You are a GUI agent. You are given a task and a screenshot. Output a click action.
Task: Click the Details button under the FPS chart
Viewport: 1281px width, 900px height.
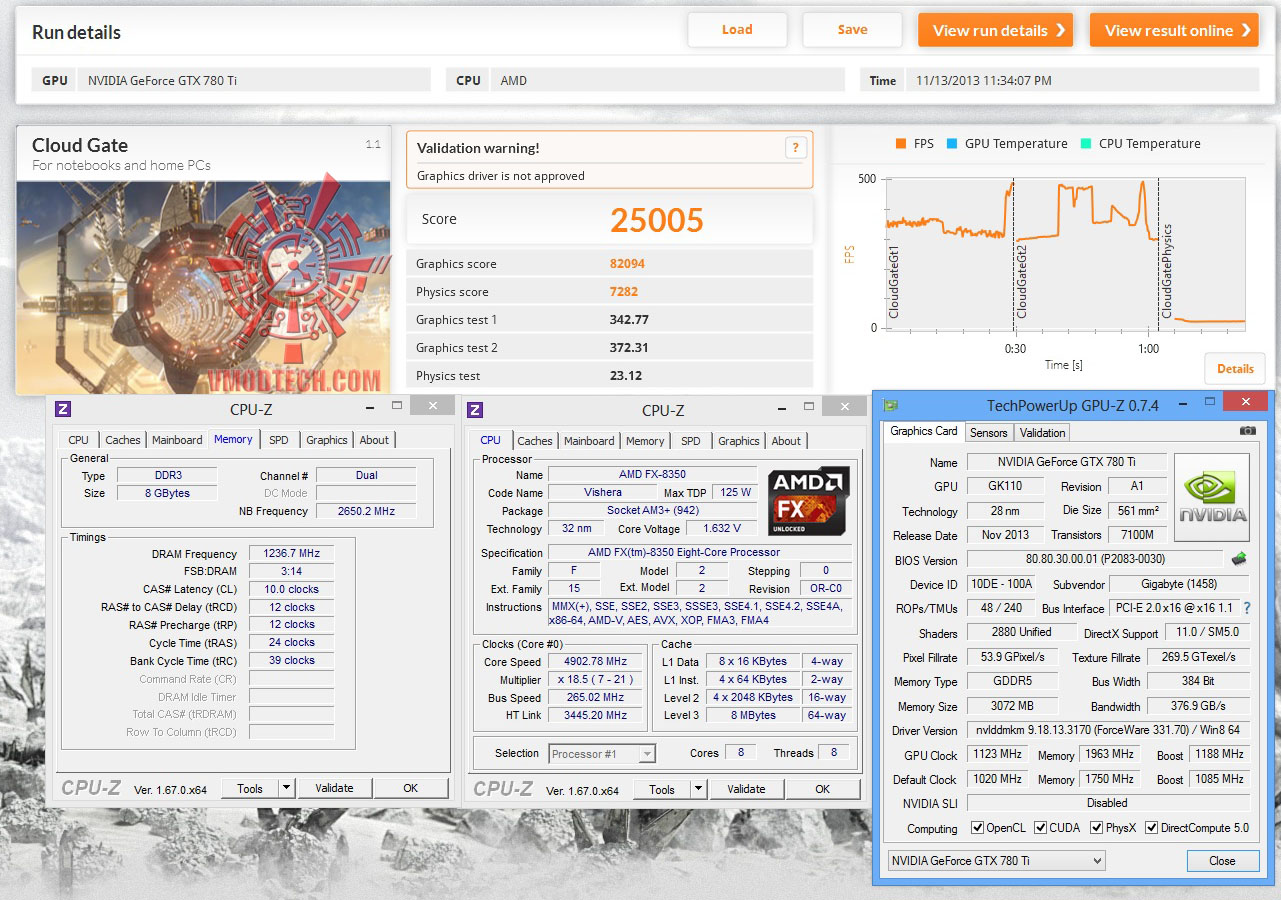(x=1235, y=369)
